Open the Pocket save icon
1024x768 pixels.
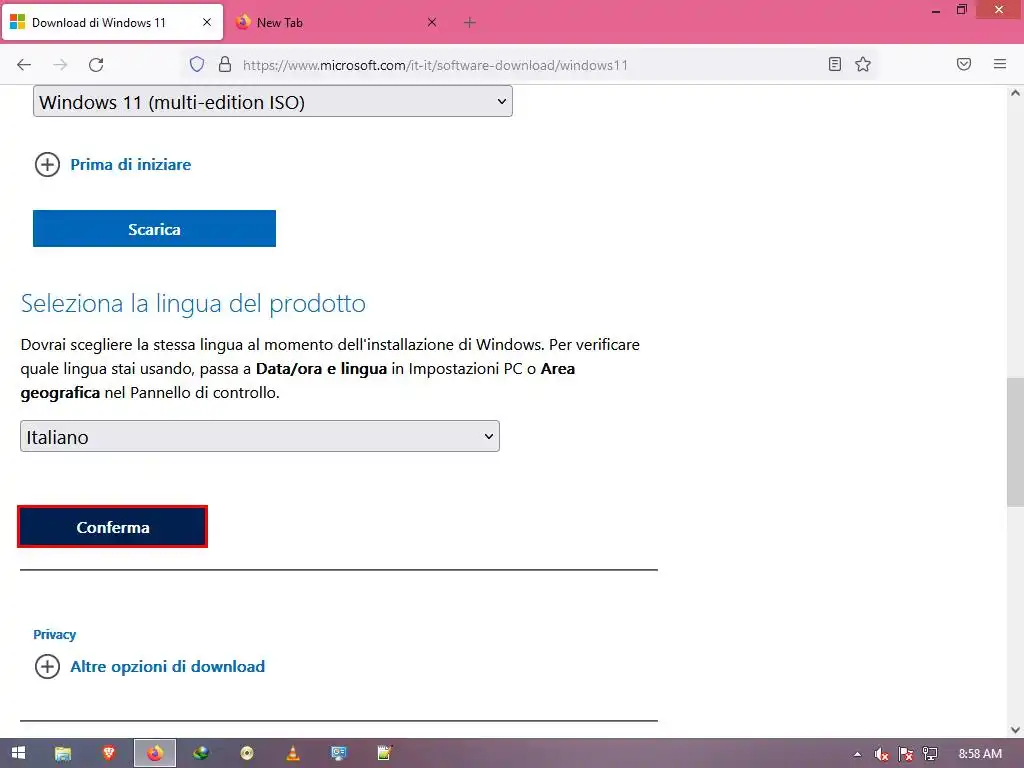click(964, 64)
